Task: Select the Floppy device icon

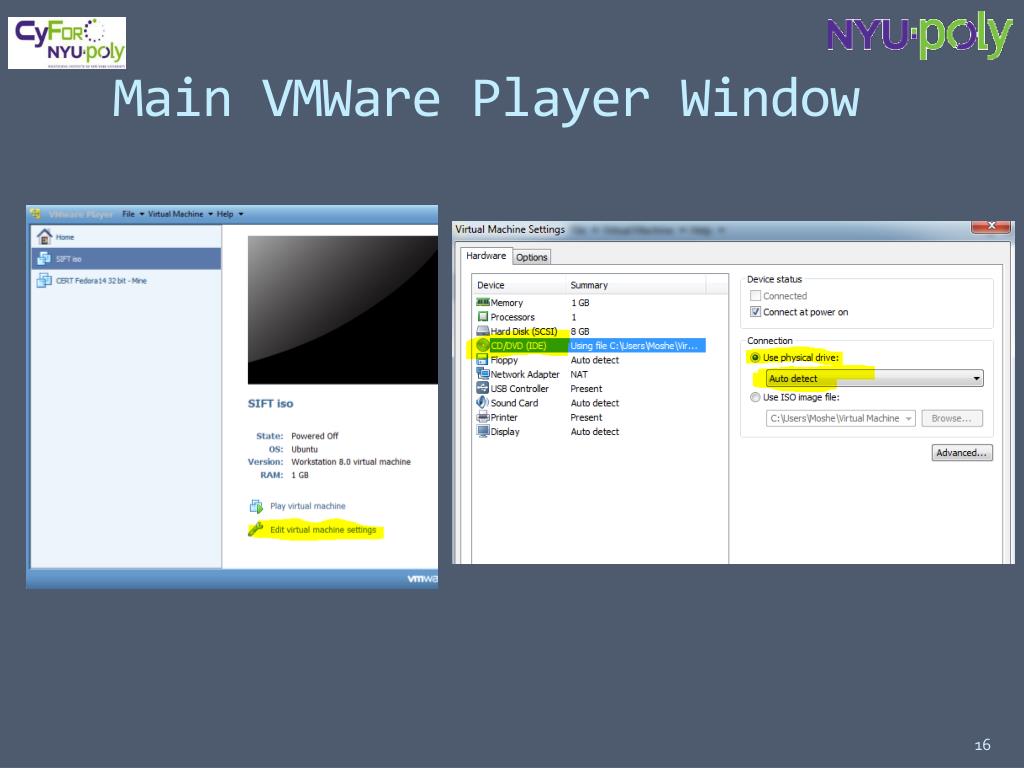Action: [483, 360]
